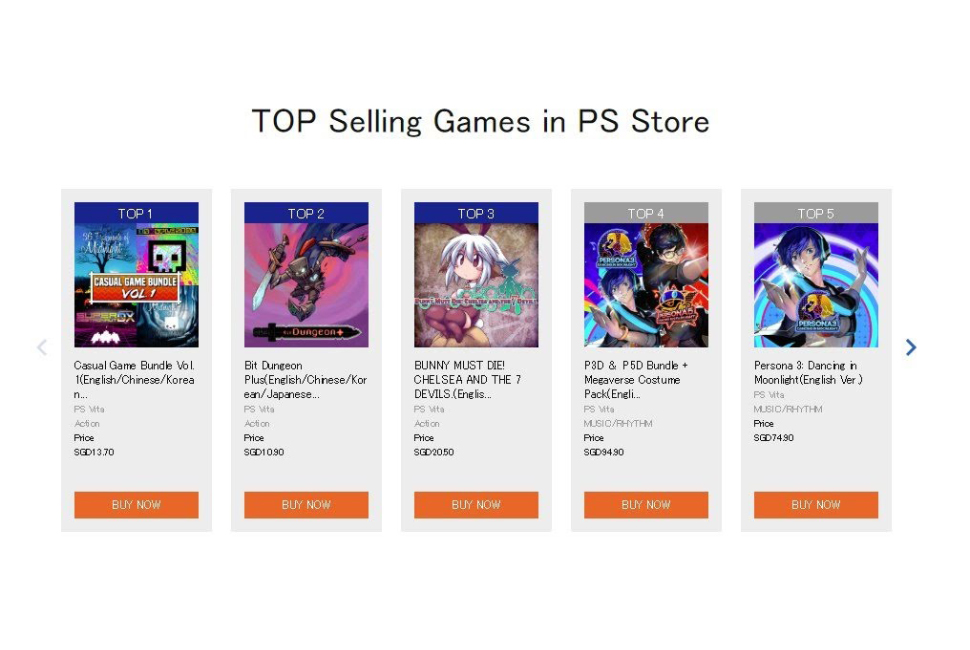This screenshot has height=650, width=970.
Task: Open the P3D & P5D Bundle title link
Action: click(x=636, y=380)
